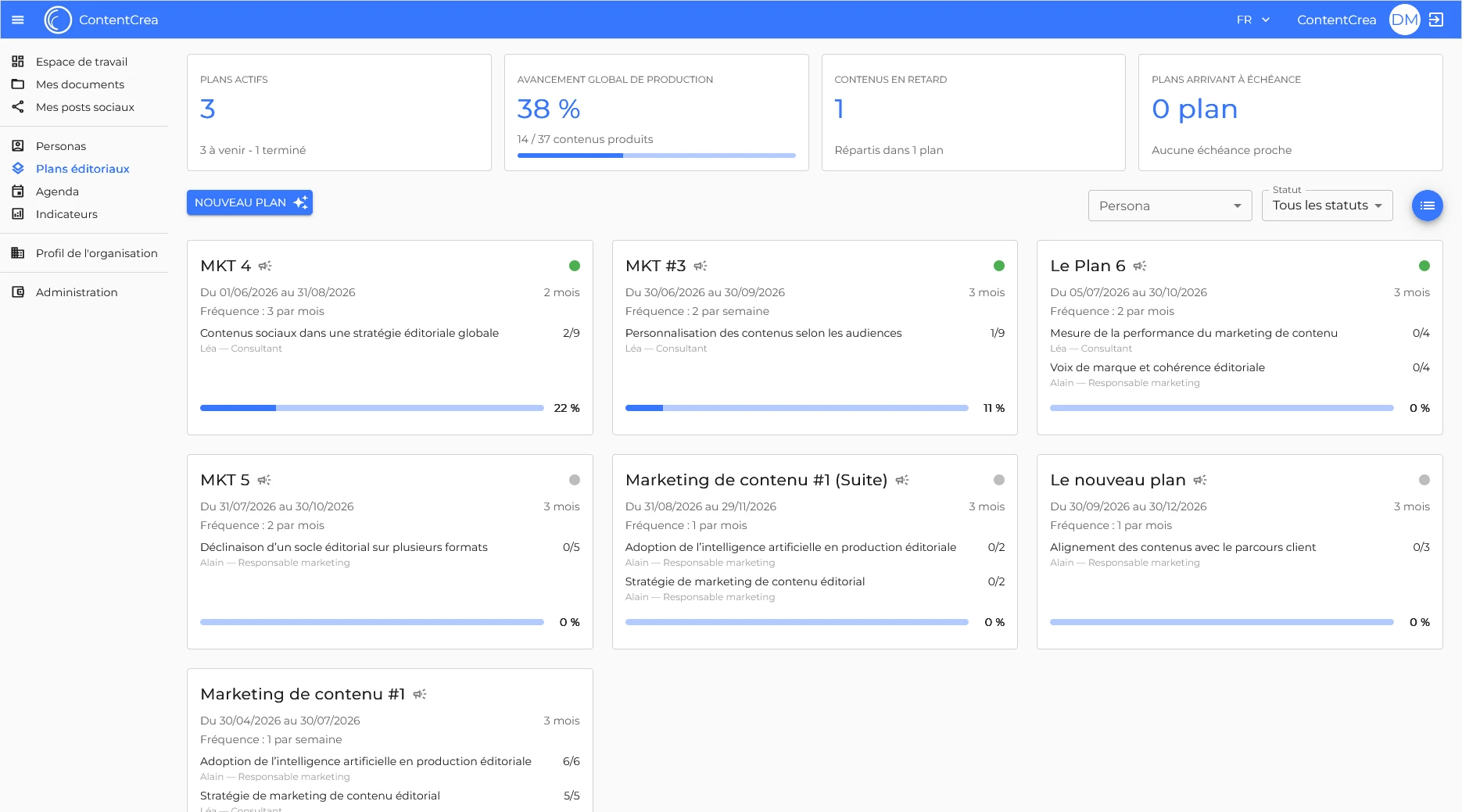Image resolution: width=1462 pixels, height=812 pixels.
Task: Click grey status dot on Le nouveau plan
Action: 1424,480
